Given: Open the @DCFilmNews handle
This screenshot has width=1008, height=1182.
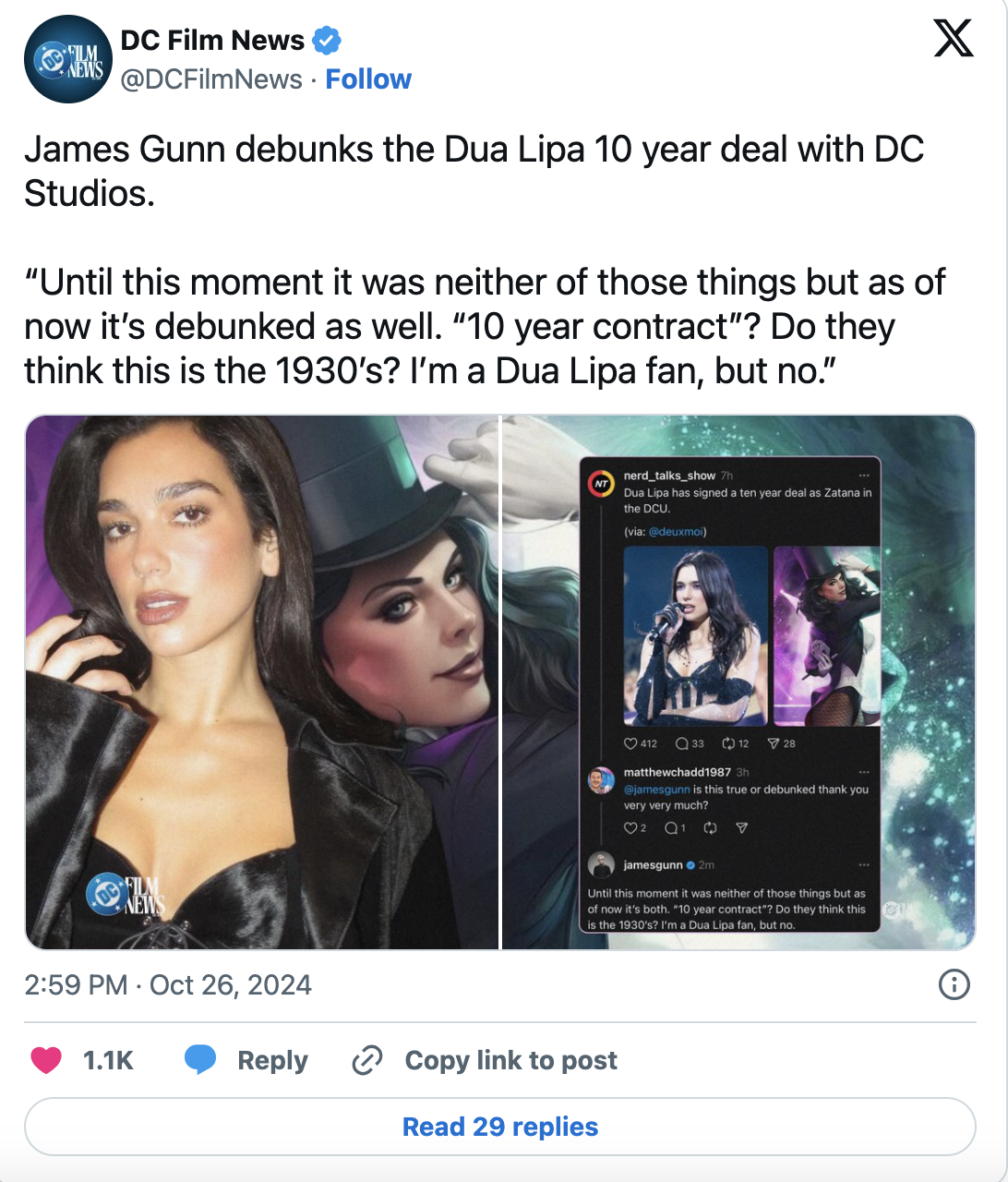Looking at the screenshot, I should point(211,79).
